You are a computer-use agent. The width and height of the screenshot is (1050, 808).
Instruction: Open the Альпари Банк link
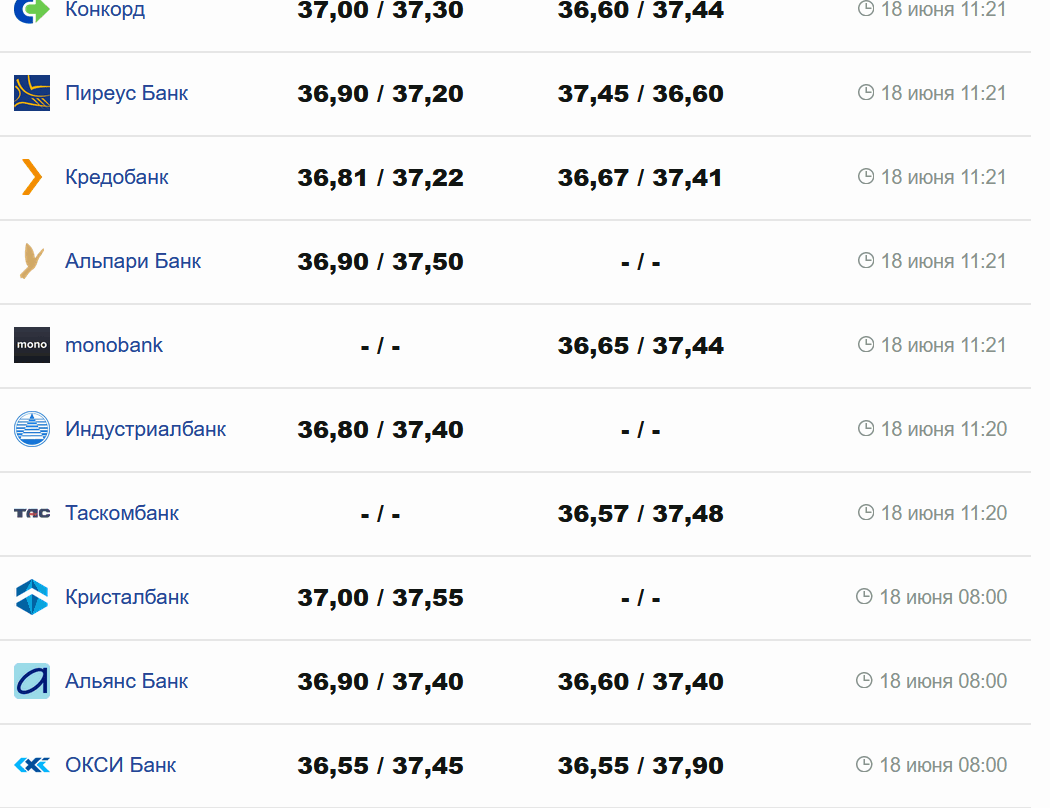point(133,261)
